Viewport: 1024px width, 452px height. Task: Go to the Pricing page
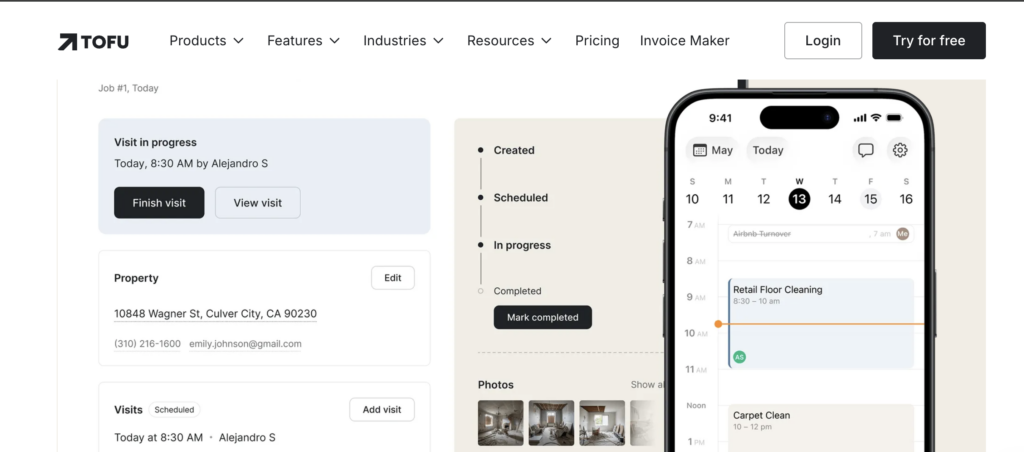pyautogui.click(x=597, y=40)
